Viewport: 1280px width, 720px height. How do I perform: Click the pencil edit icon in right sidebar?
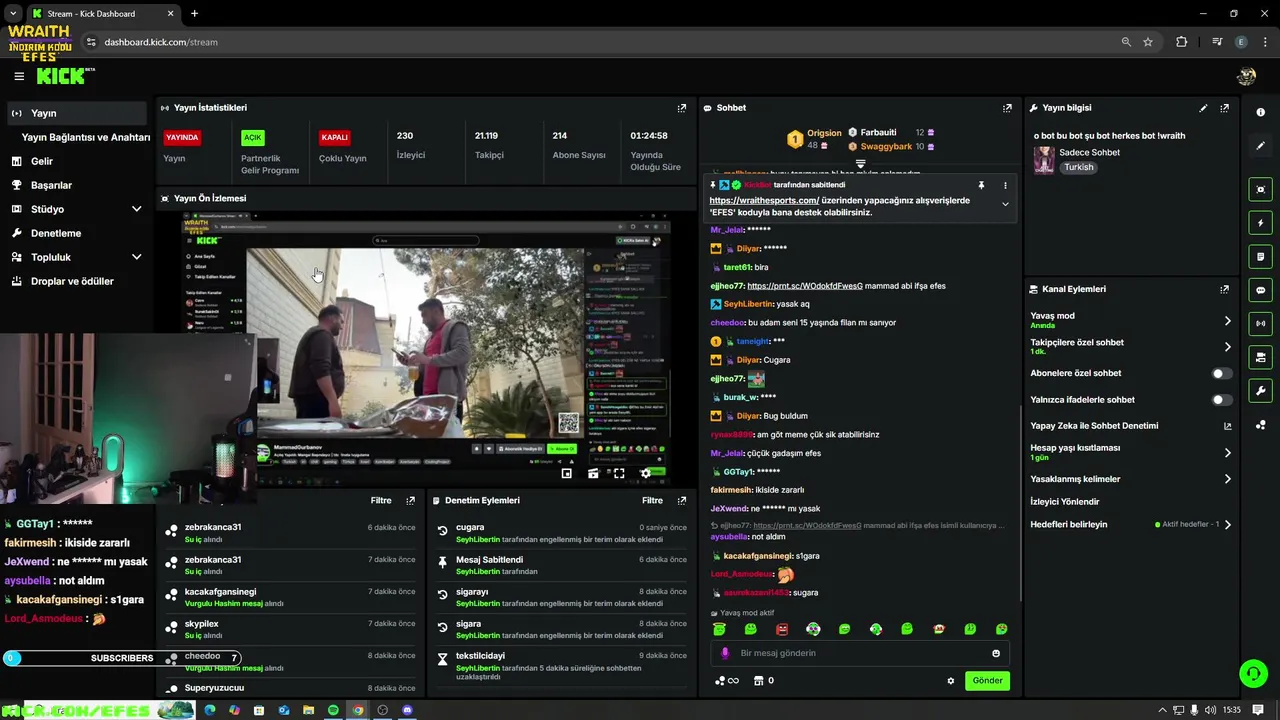(1260, 146)
